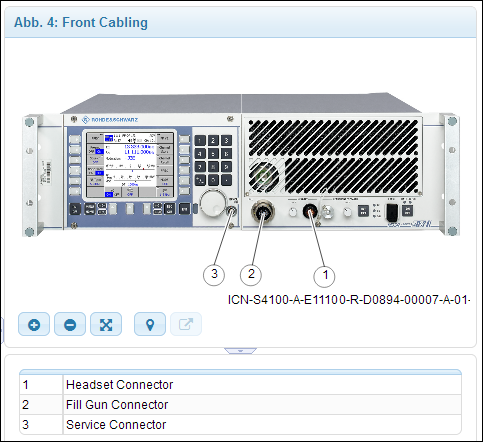The image size is (483, 442).
Task: Collapse the figure panel using splitter arrow
Action: coord(240,351)
